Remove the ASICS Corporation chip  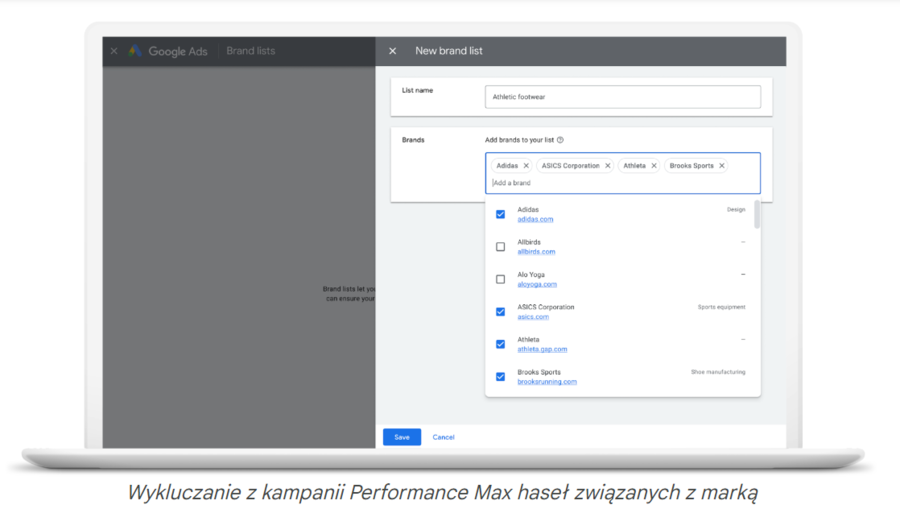tap(607, 166)
